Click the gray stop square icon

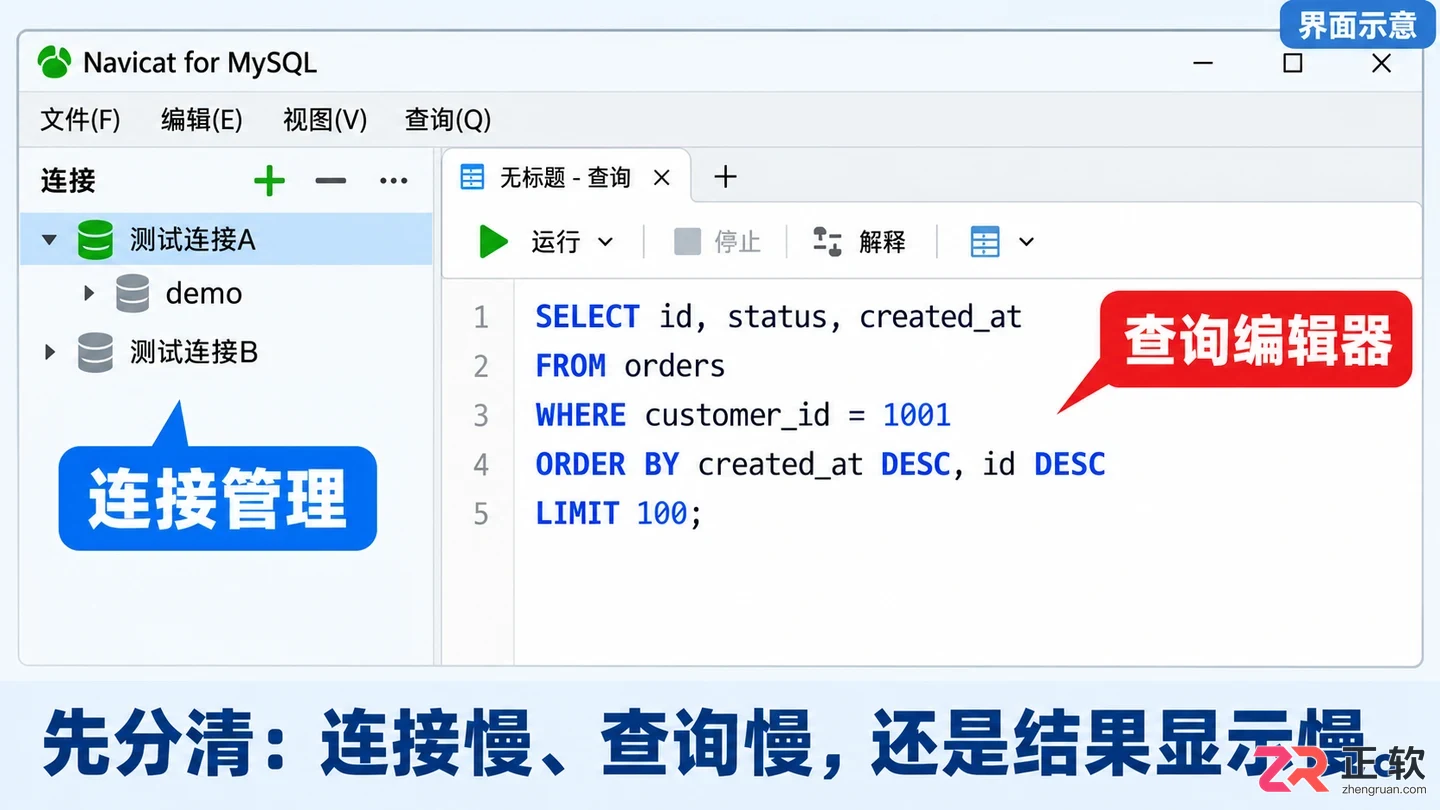click(x=687, y=241)
